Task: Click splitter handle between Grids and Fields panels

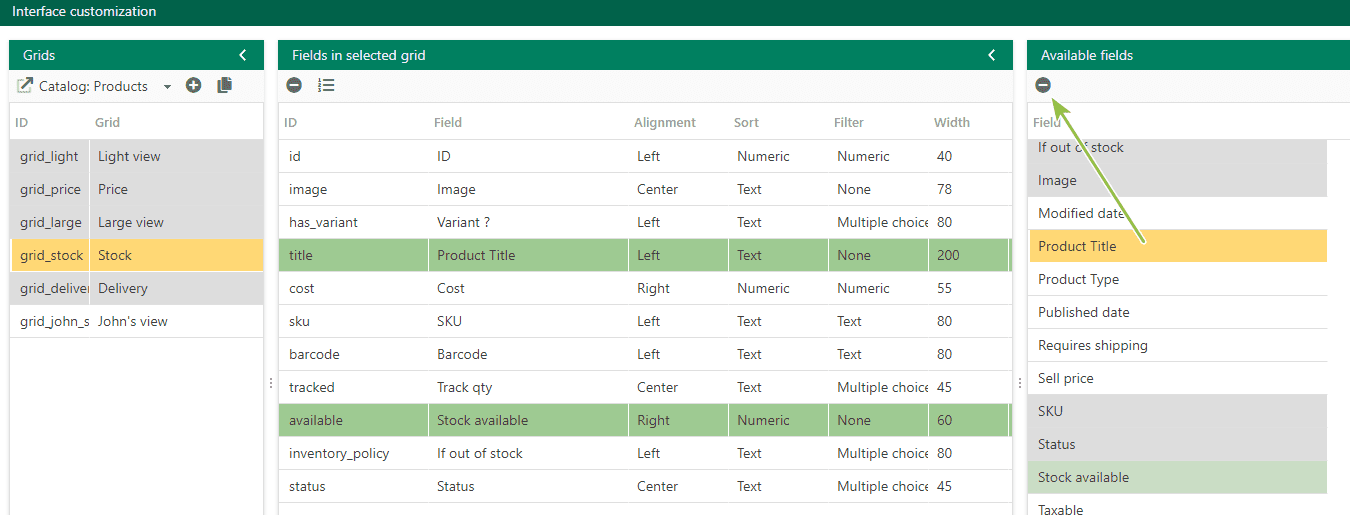Action: coord(271,383)
